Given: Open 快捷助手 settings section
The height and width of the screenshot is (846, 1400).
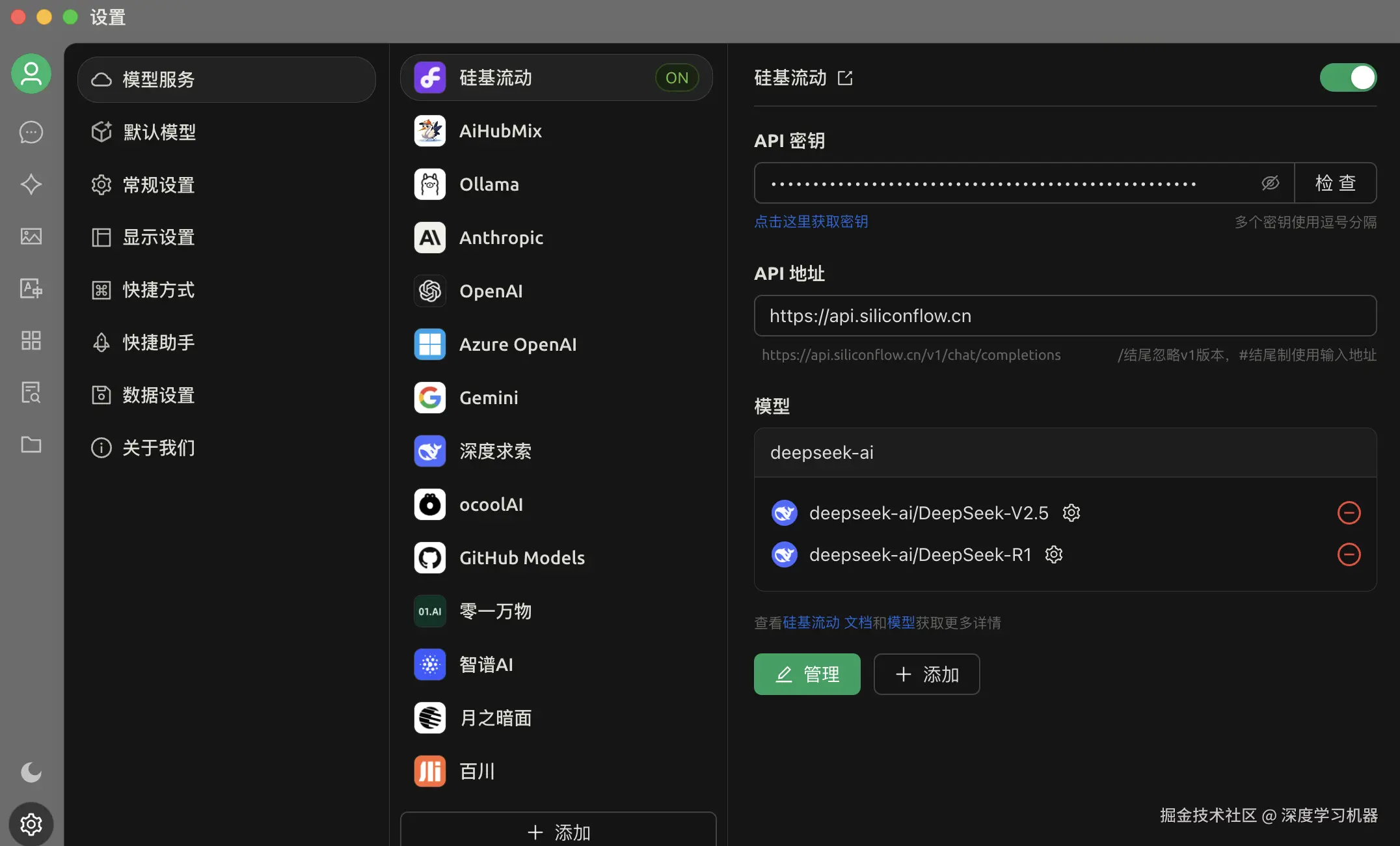Looking at the screenshot, I should (226, 342).
